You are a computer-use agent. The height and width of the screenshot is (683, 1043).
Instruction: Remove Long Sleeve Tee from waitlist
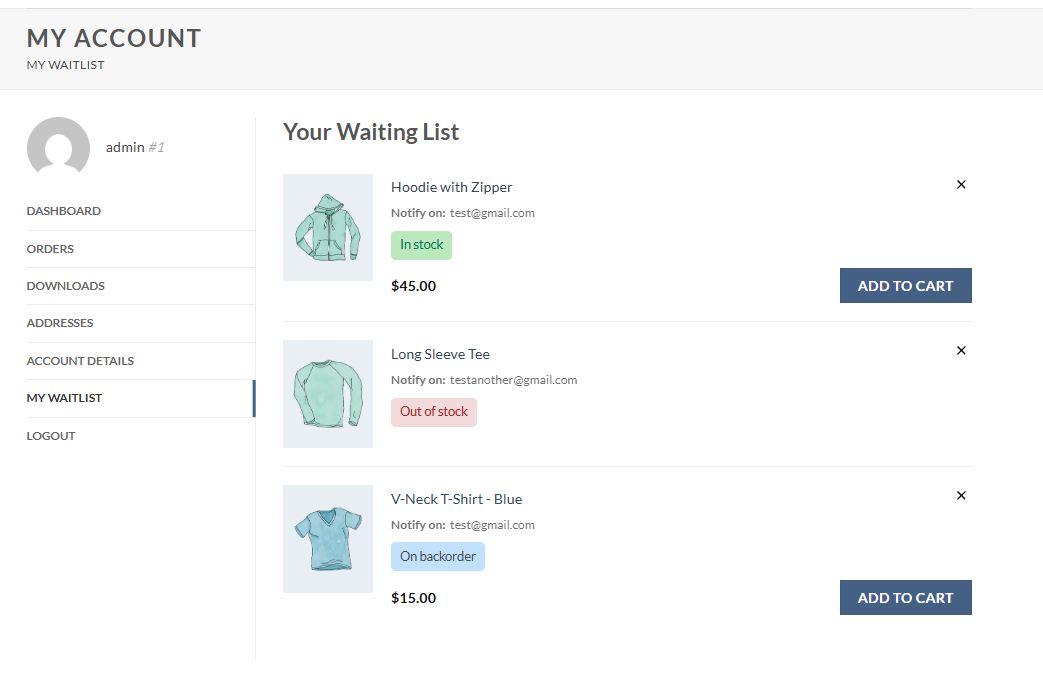click(961, 351)
